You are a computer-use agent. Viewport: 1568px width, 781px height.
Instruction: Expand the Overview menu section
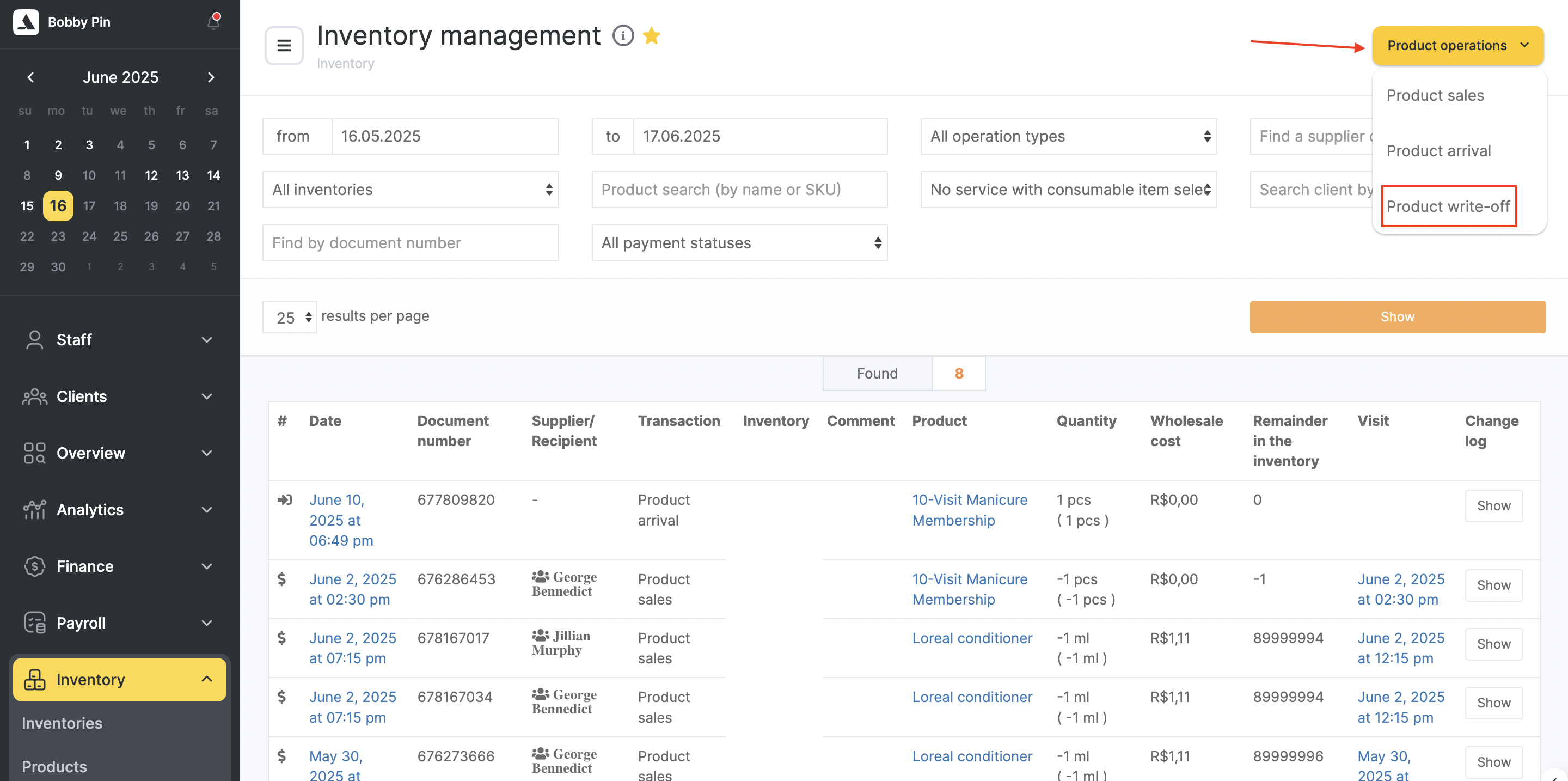[207, 453]
